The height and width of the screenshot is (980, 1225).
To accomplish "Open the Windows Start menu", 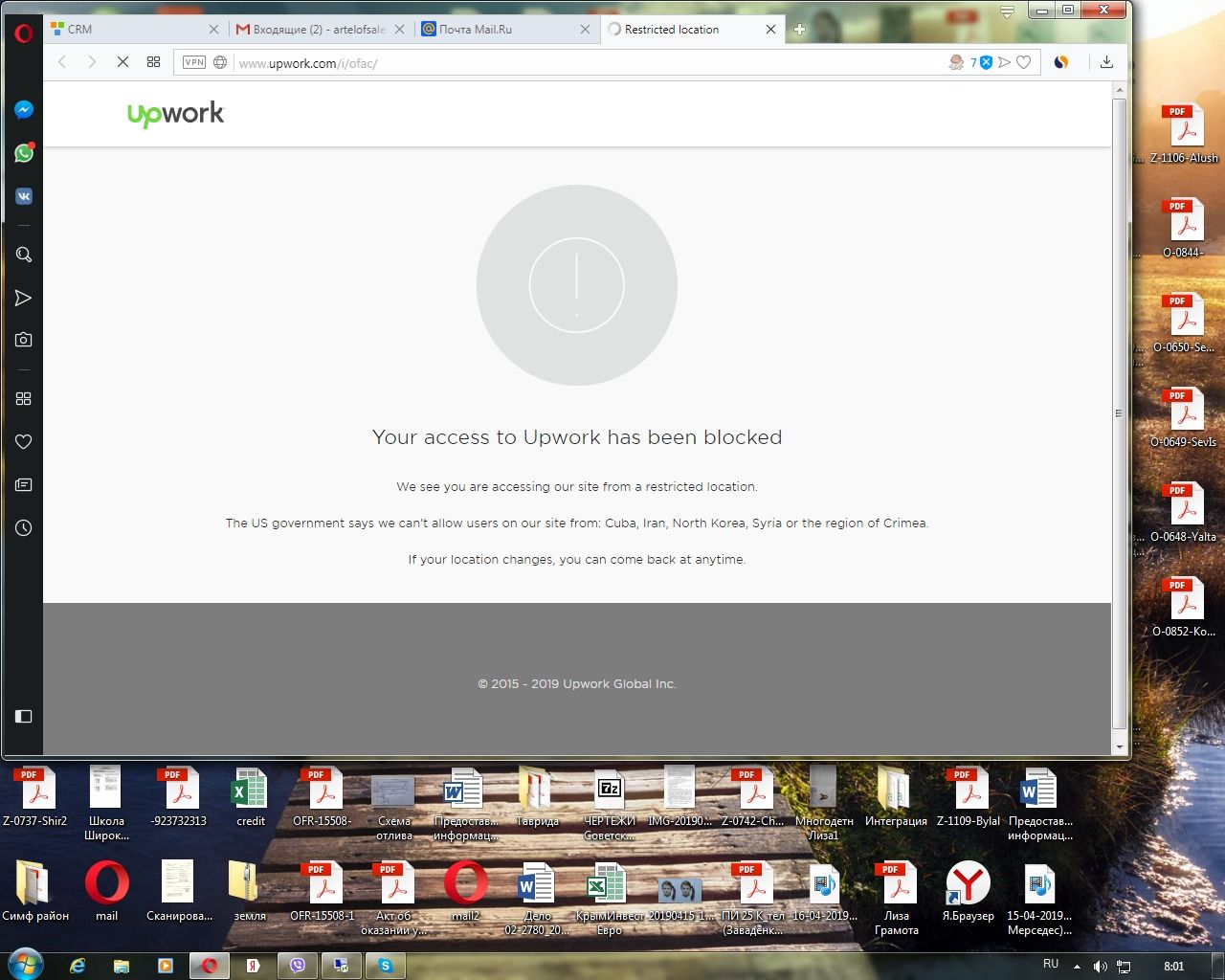I will click(x=25, y=965).
